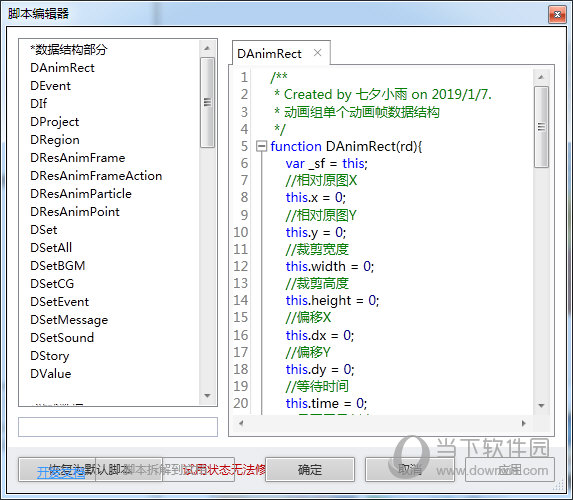573x500 pixels.
Task: Click the code editor vertical scrollbar thumb
Action: (x=541, y=127)
